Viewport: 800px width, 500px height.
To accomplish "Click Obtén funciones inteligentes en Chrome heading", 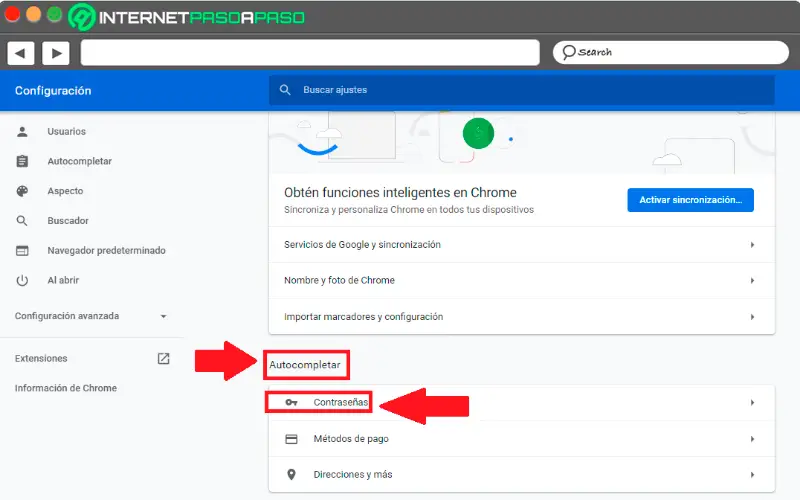I will click(400, 192).
